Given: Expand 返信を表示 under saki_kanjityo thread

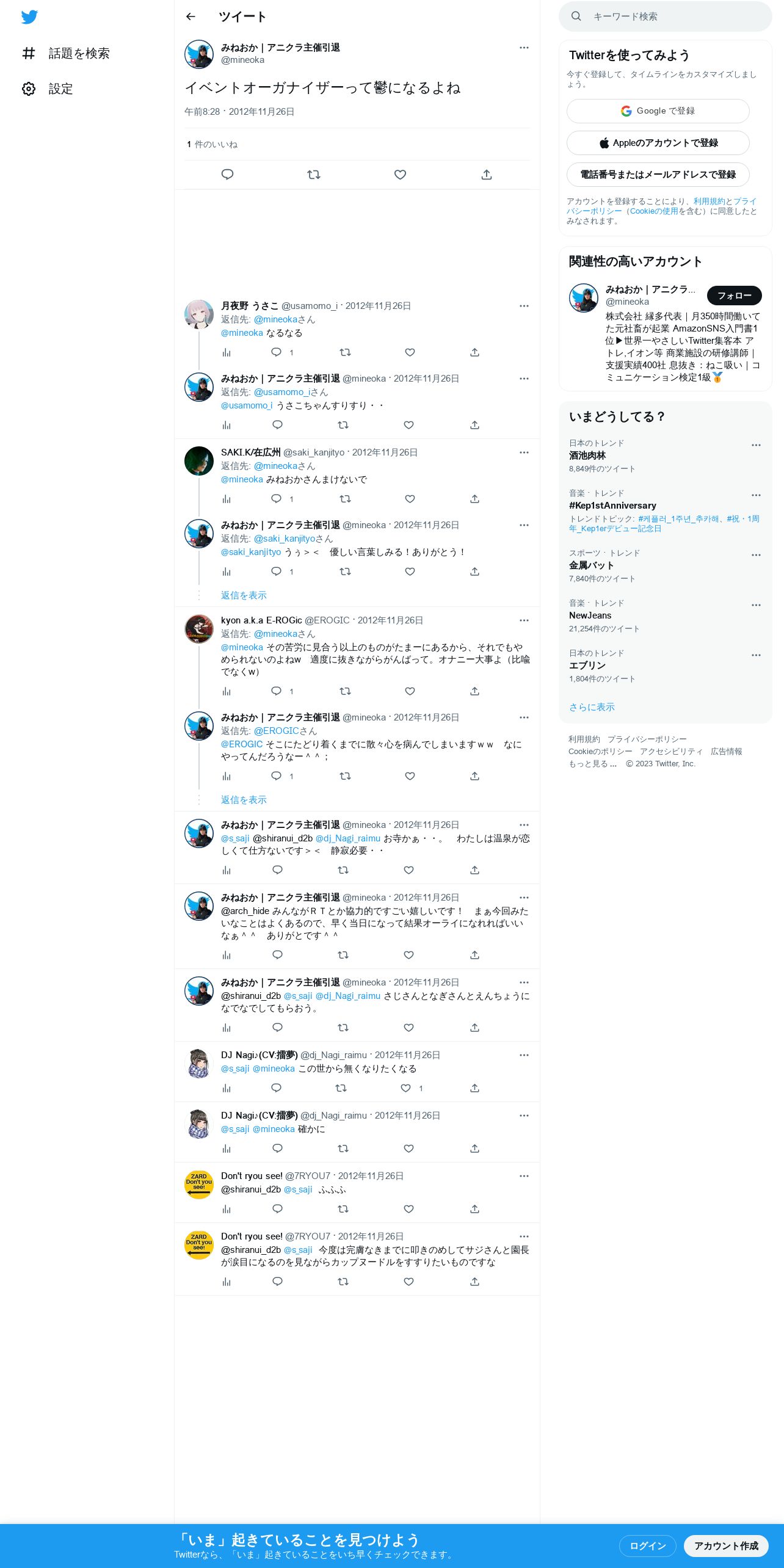Looking at the screenshot, I should (x=244, y=595).
